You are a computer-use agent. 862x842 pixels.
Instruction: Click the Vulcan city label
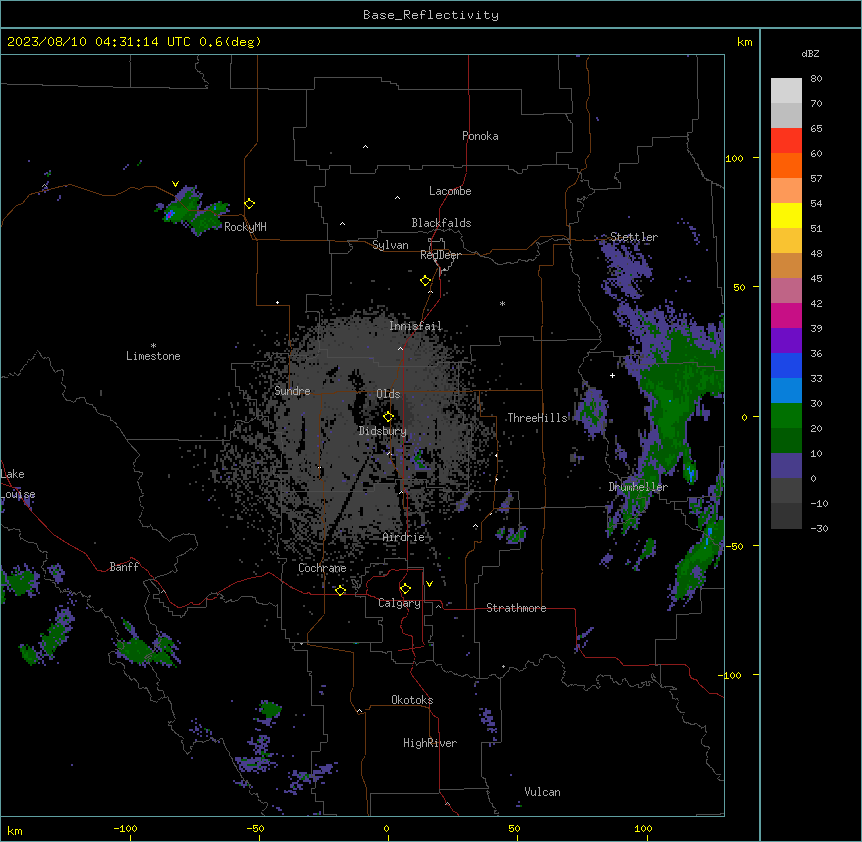click(x=543, y=792)
